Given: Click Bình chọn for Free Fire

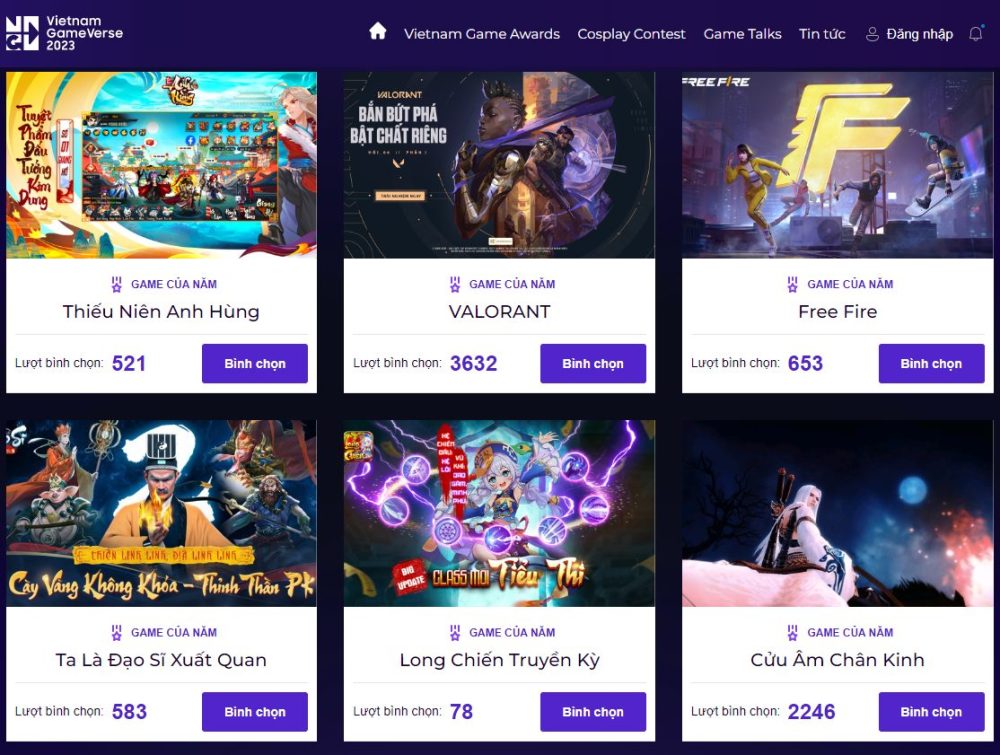Looking at the screenshot, I should click(x=931, y=363).
